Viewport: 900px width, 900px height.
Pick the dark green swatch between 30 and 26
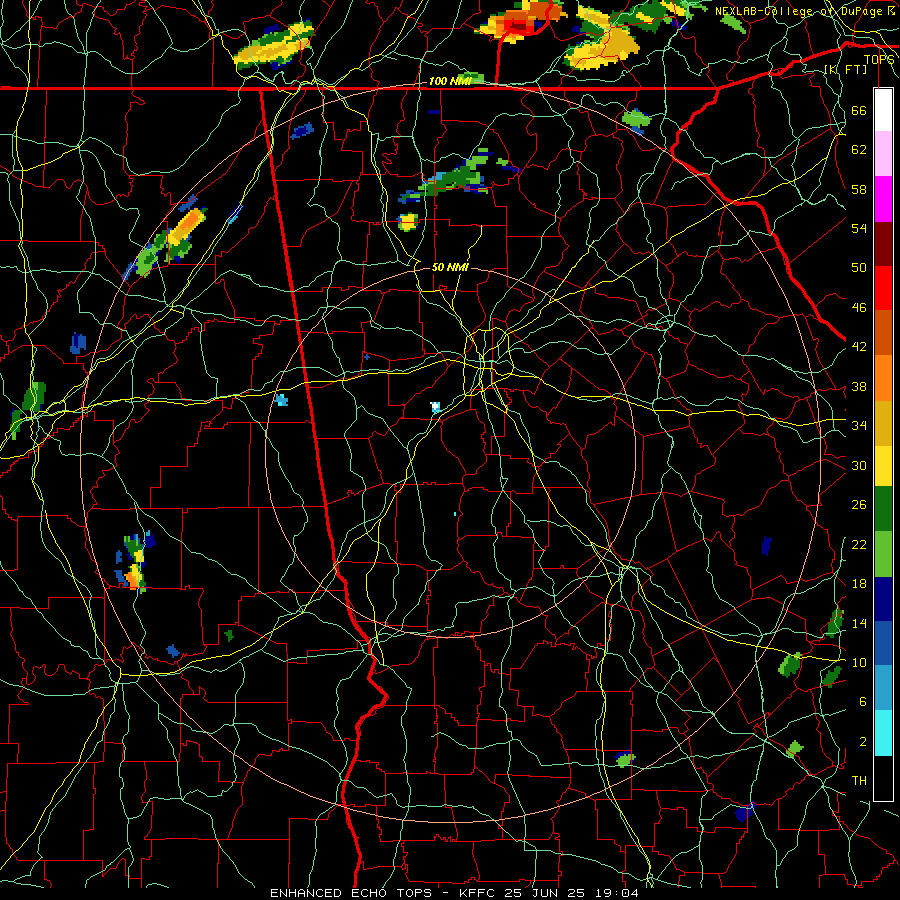[x=883, y=509]
